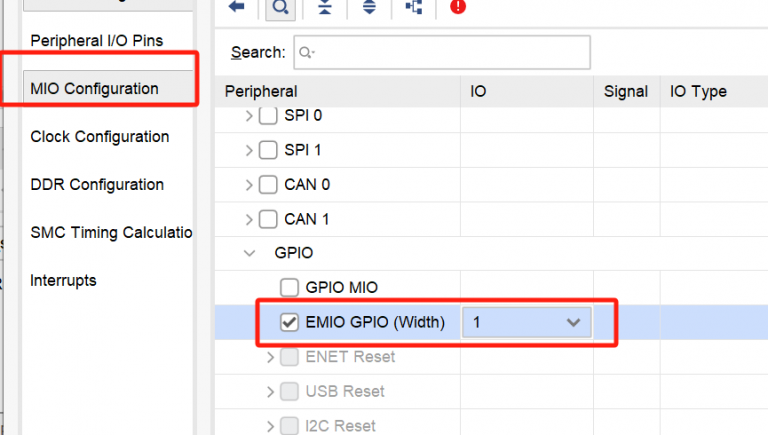Toggle the search magnifier toolbar icon
The height and width of the screenshot is (435, 768).
click(281, 7)
